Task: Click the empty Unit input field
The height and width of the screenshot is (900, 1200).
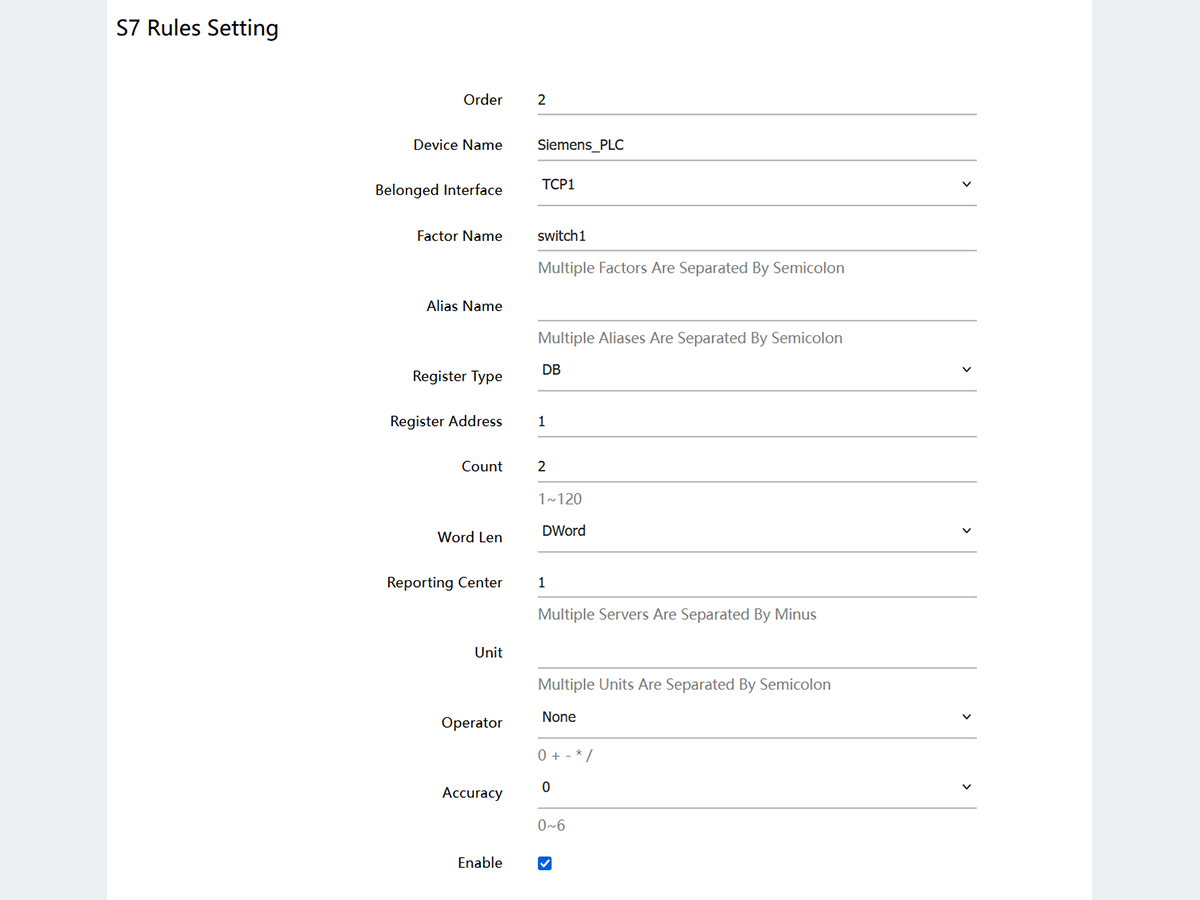Action: tap(757, 653)
